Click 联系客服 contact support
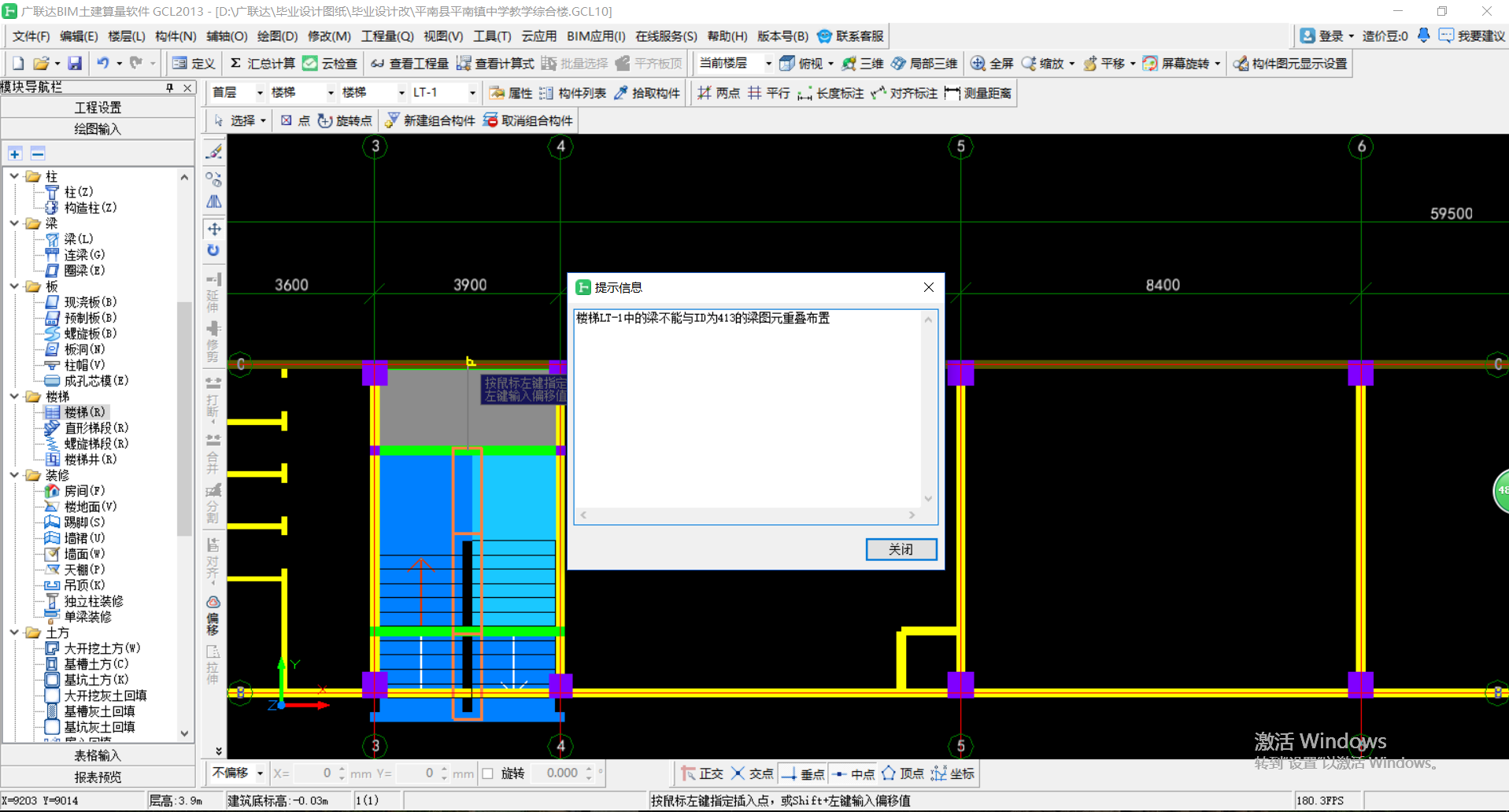This screenshot has width=1509, height=812. 851,36
